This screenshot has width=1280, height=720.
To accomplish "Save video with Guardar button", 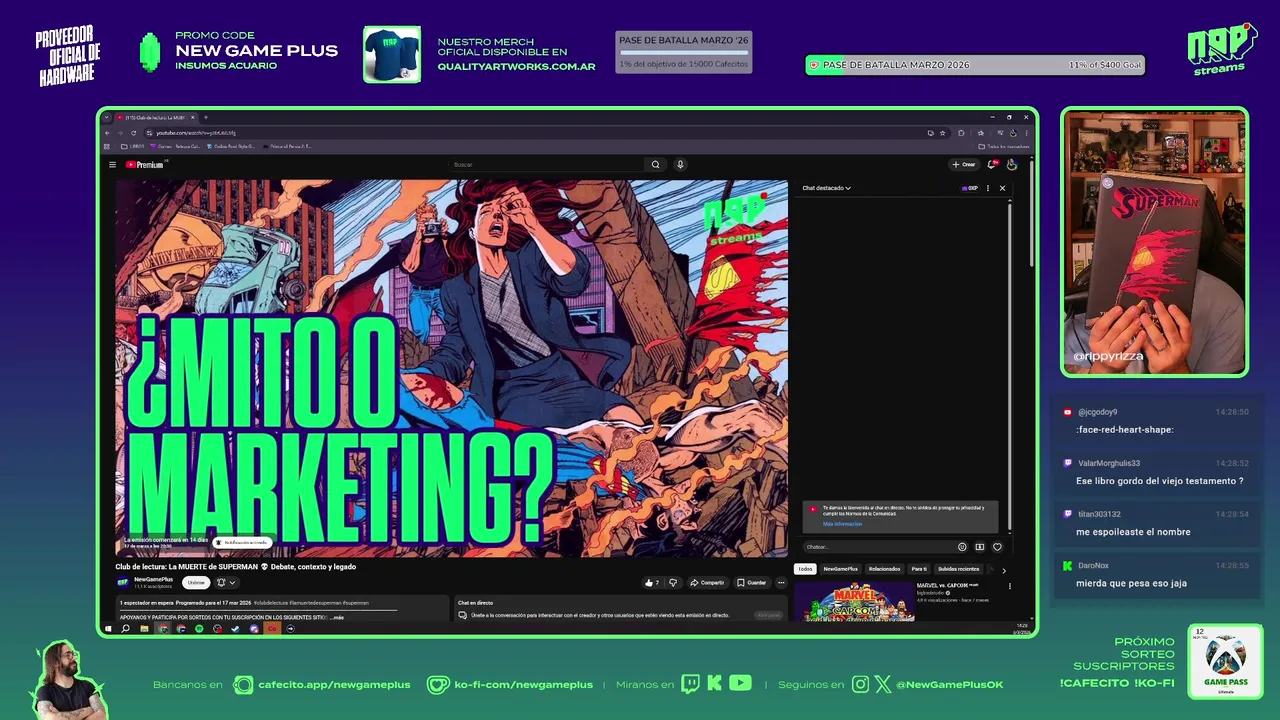I will (x=751, y=583).
